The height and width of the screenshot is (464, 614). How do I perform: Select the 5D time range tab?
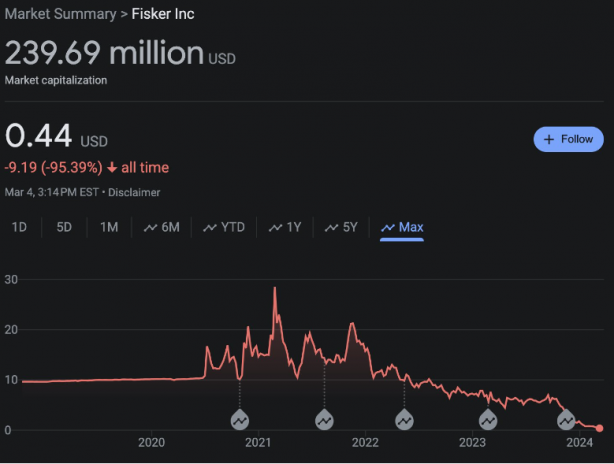click(x=64, y=227)
